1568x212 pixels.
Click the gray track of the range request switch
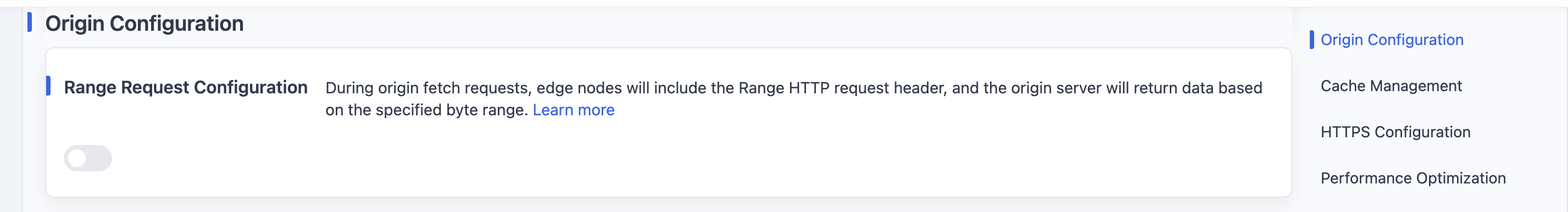(98, 158)
